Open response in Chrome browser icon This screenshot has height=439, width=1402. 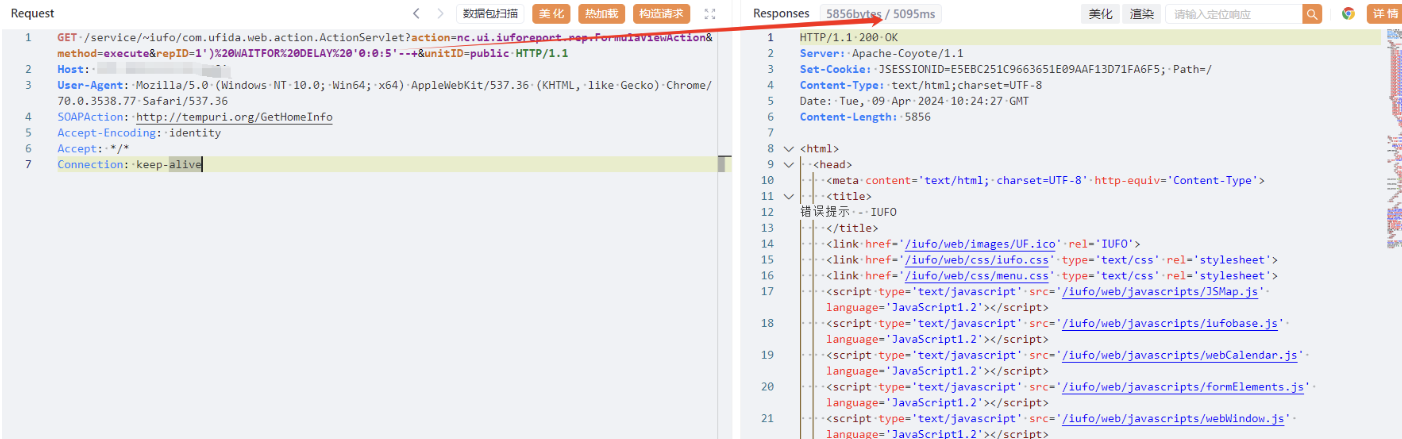pyautogui.click(x=1348, y=14)
